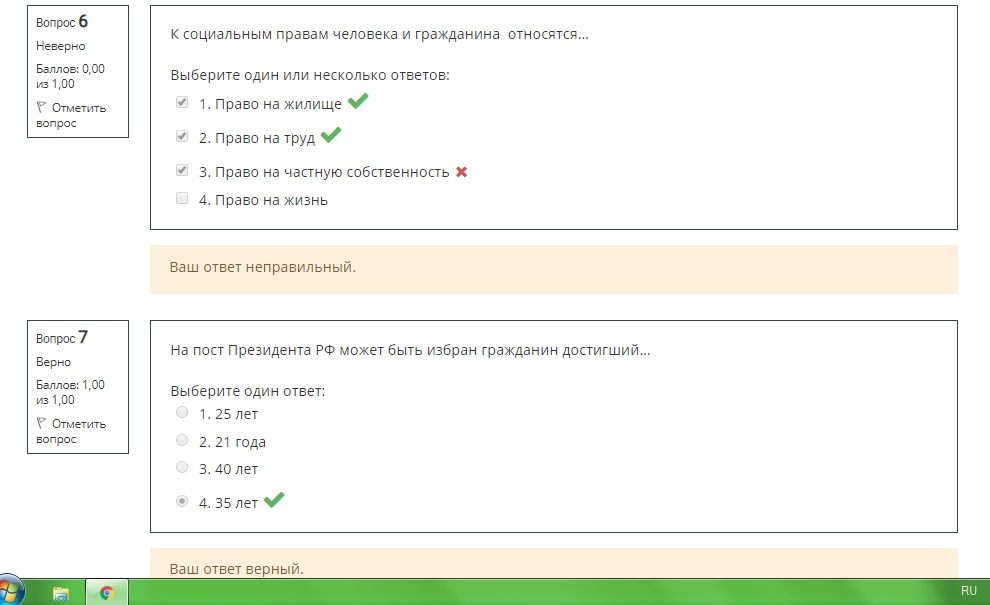990x605 pixels.
Task: Click the Вопрос 7 heading
Action: click(x=62, y=338)
